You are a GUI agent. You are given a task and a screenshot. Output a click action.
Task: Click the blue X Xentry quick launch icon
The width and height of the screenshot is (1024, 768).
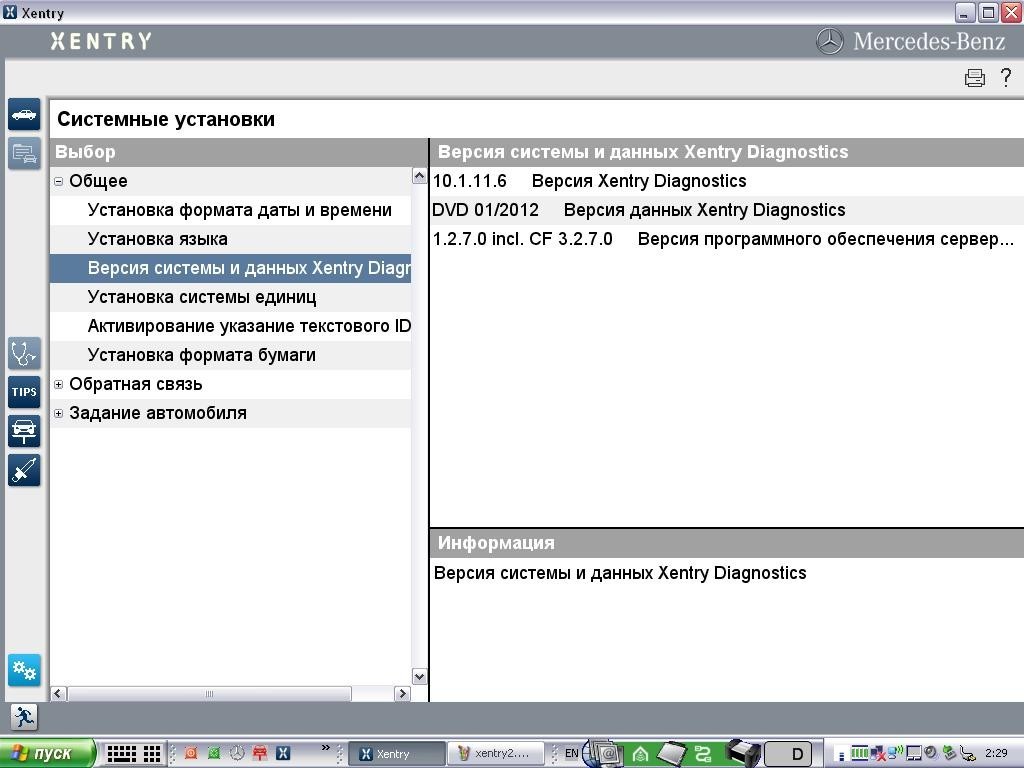point(283,753)
